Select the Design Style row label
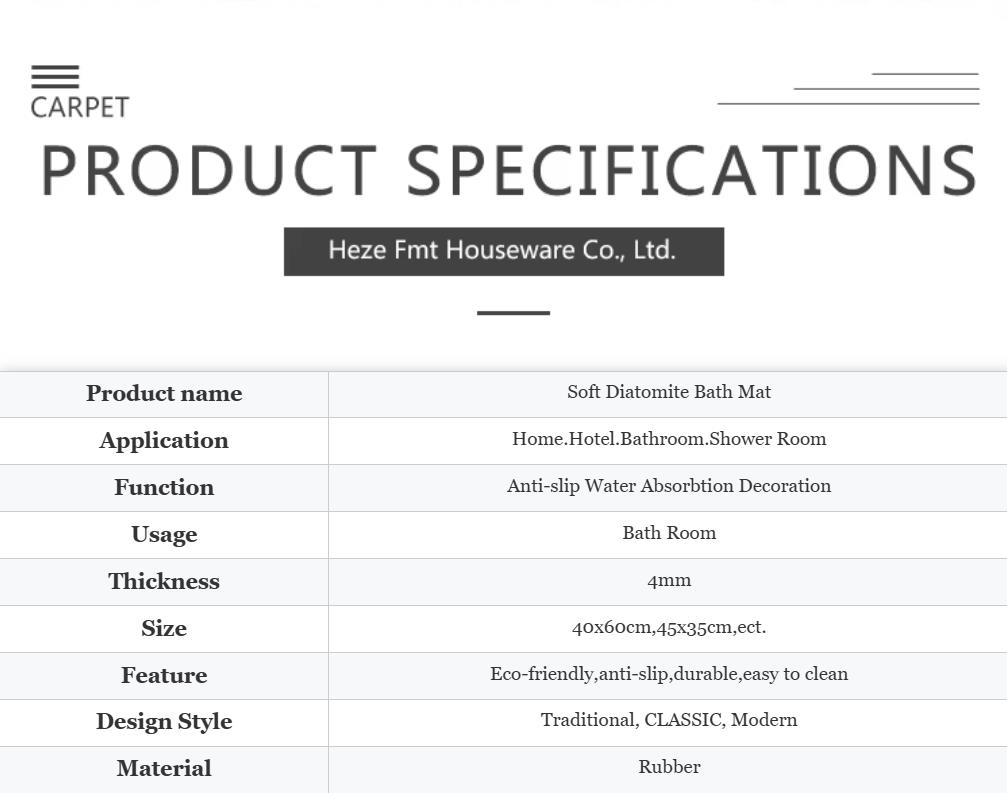Image resolution: width=1007 pixels, height=793 pixels. coord(164,722)
